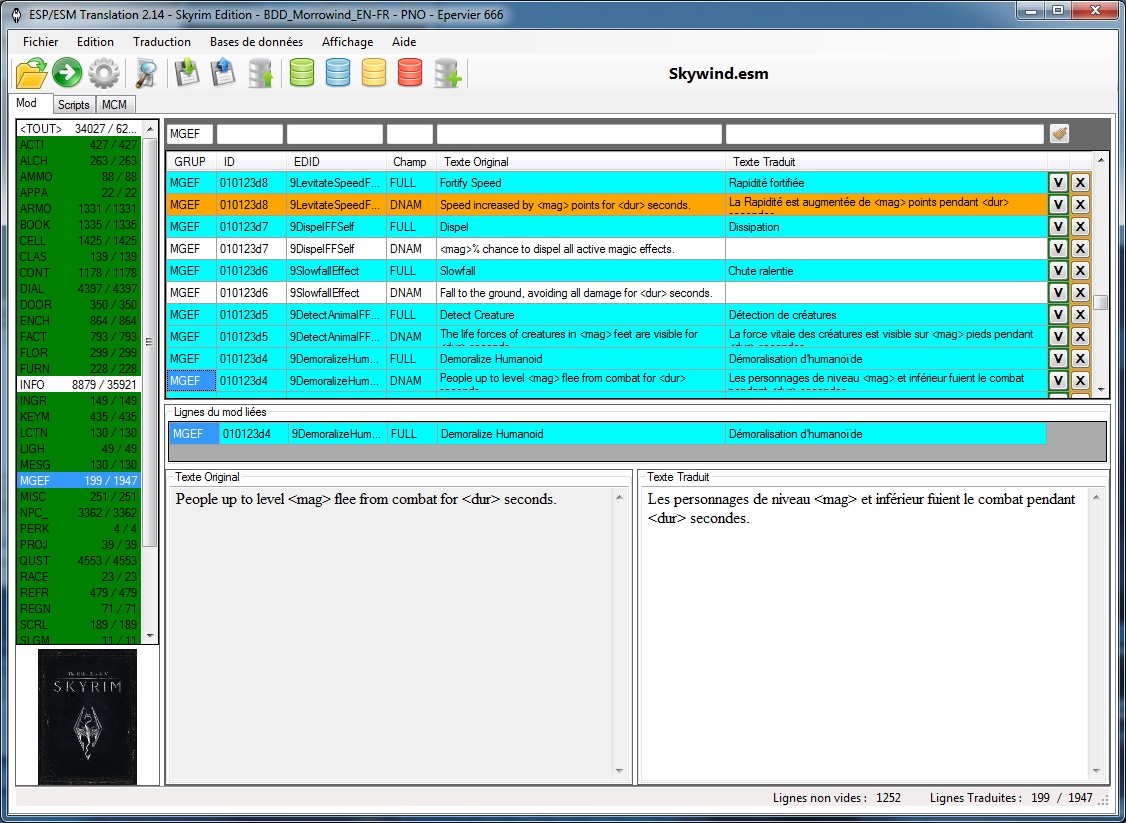The height and width of the screenshot is (823, 1126).
Task: Click the green database icon
Action: point(302,73)
